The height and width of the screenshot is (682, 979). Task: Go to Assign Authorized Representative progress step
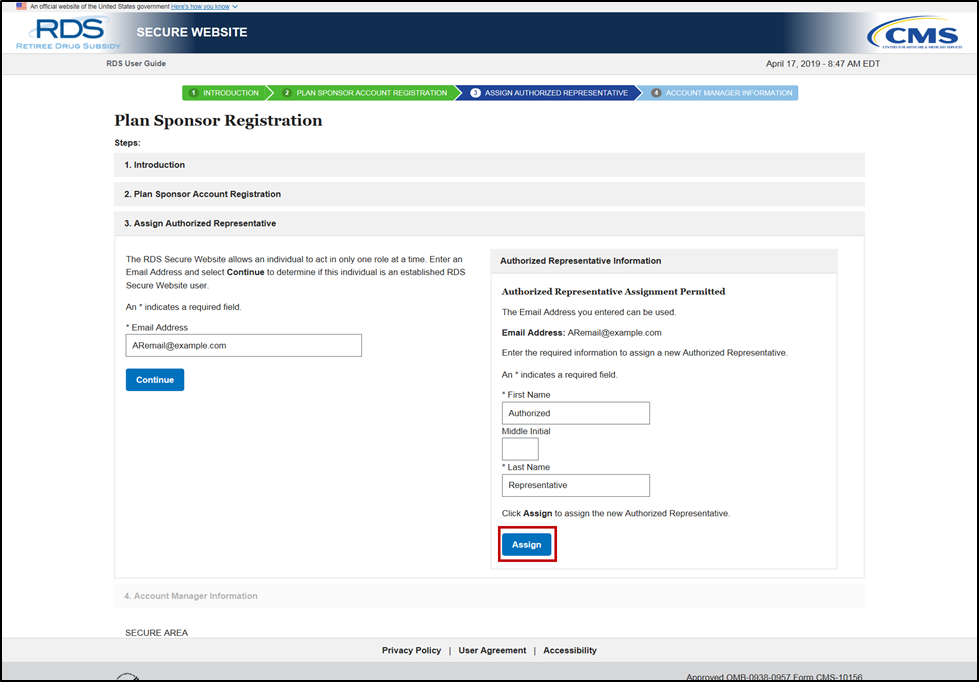click(x=549, y=93)
